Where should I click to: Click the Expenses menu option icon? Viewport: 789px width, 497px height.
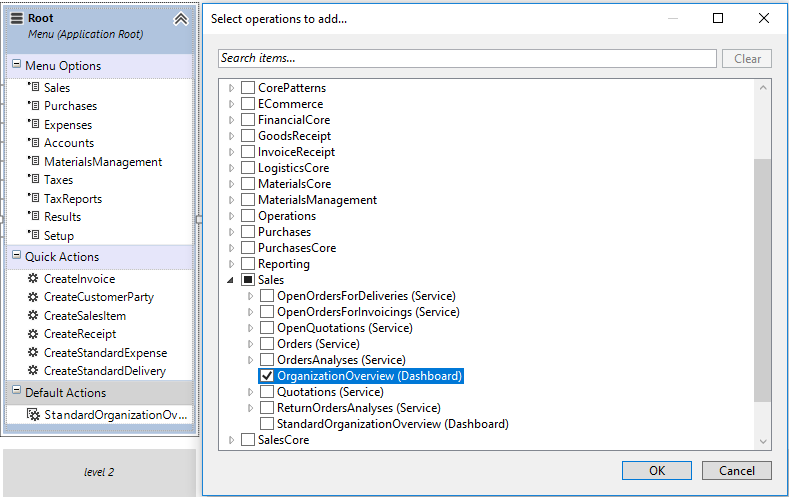click(x=34, y=124)
